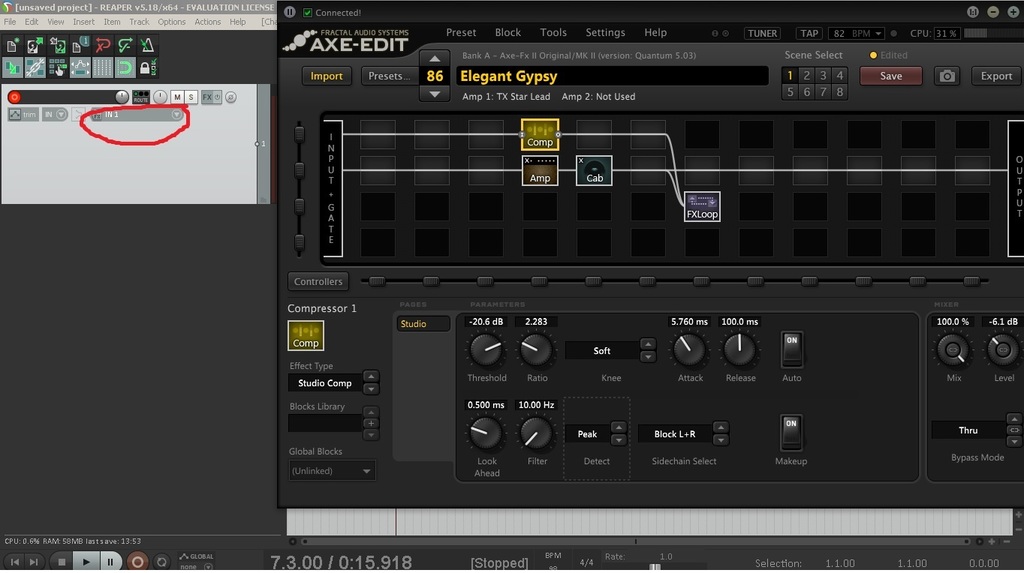Image resolution: width=1024 pixels, height=573 pixels.
Task: Open the BPM dropdown arrow
Action: pos(878,33)
